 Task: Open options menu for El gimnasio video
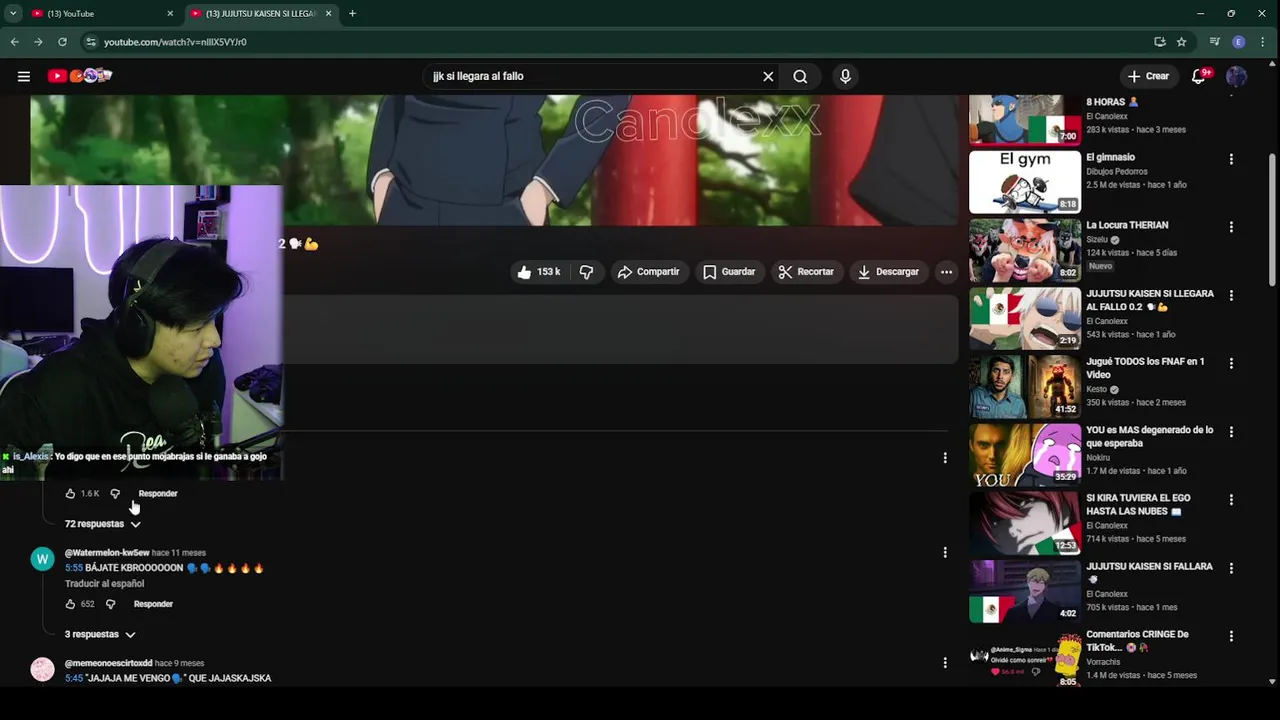[1231, 159]
